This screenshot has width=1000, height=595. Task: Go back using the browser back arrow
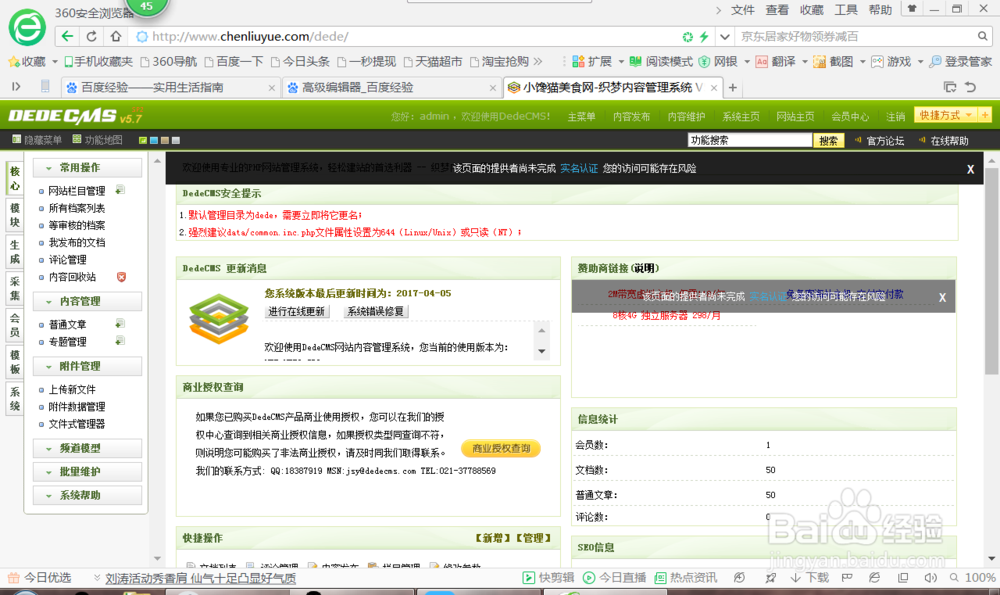click(x=68, y=36)
